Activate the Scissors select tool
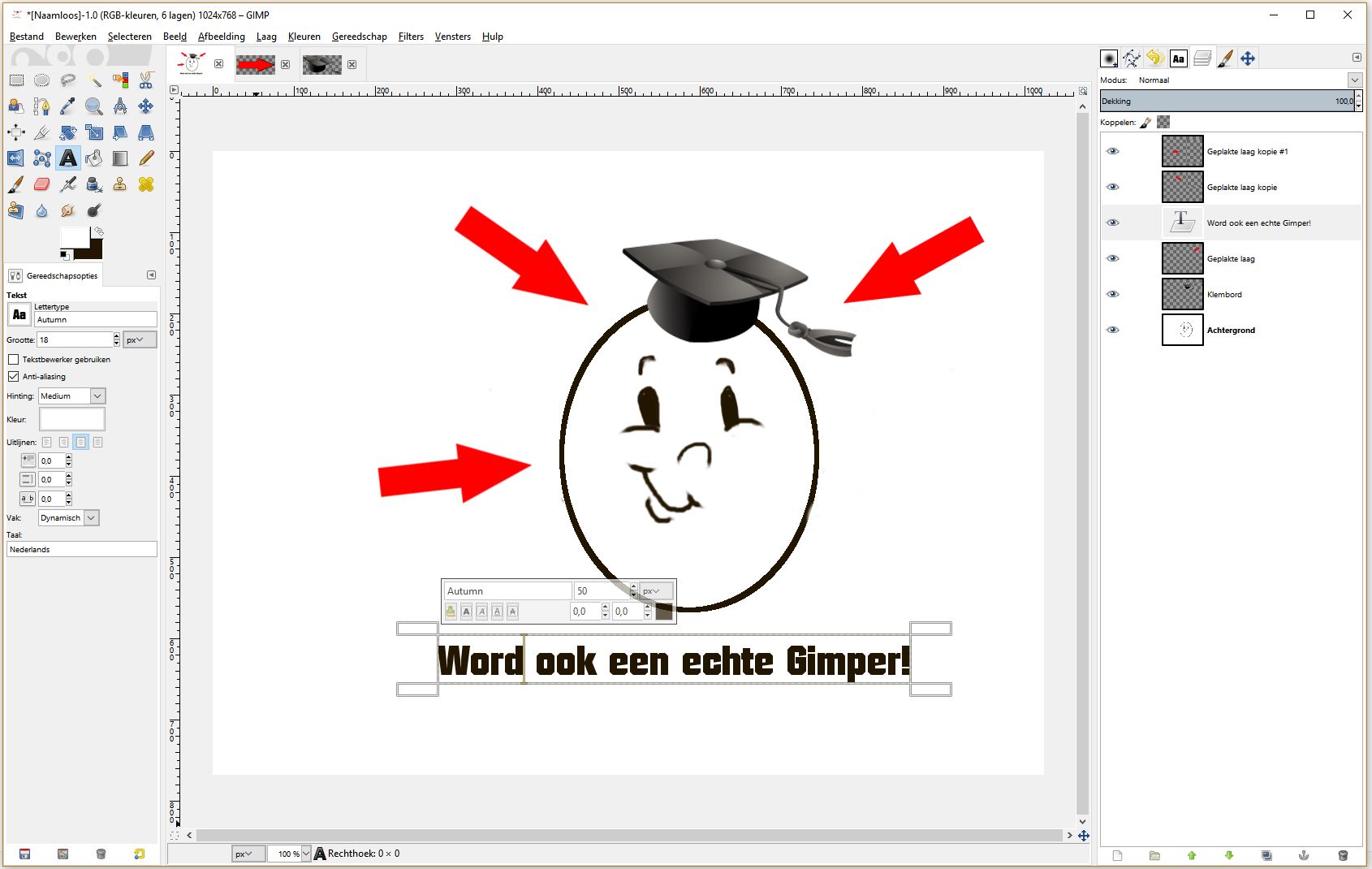The height and width of the screenshot is (869, 1372). pyautogui.click(x=146, y=80)
